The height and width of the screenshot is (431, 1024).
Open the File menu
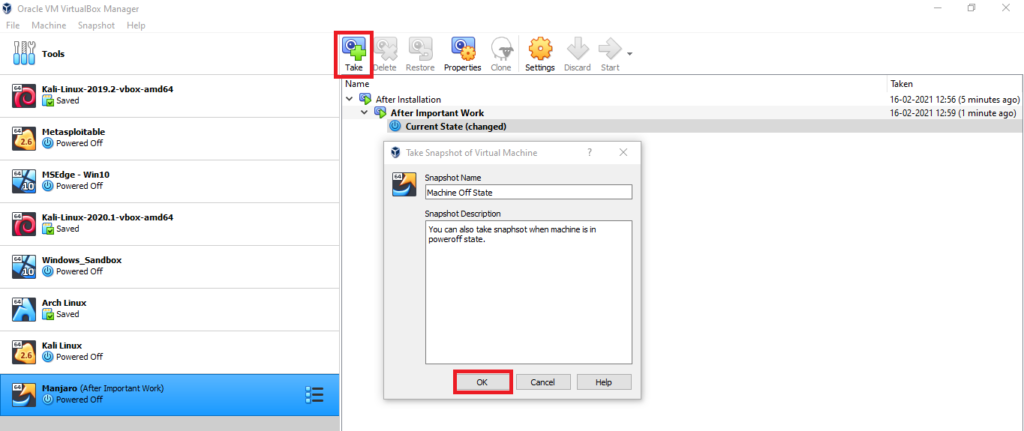click(x=12, y=25)
